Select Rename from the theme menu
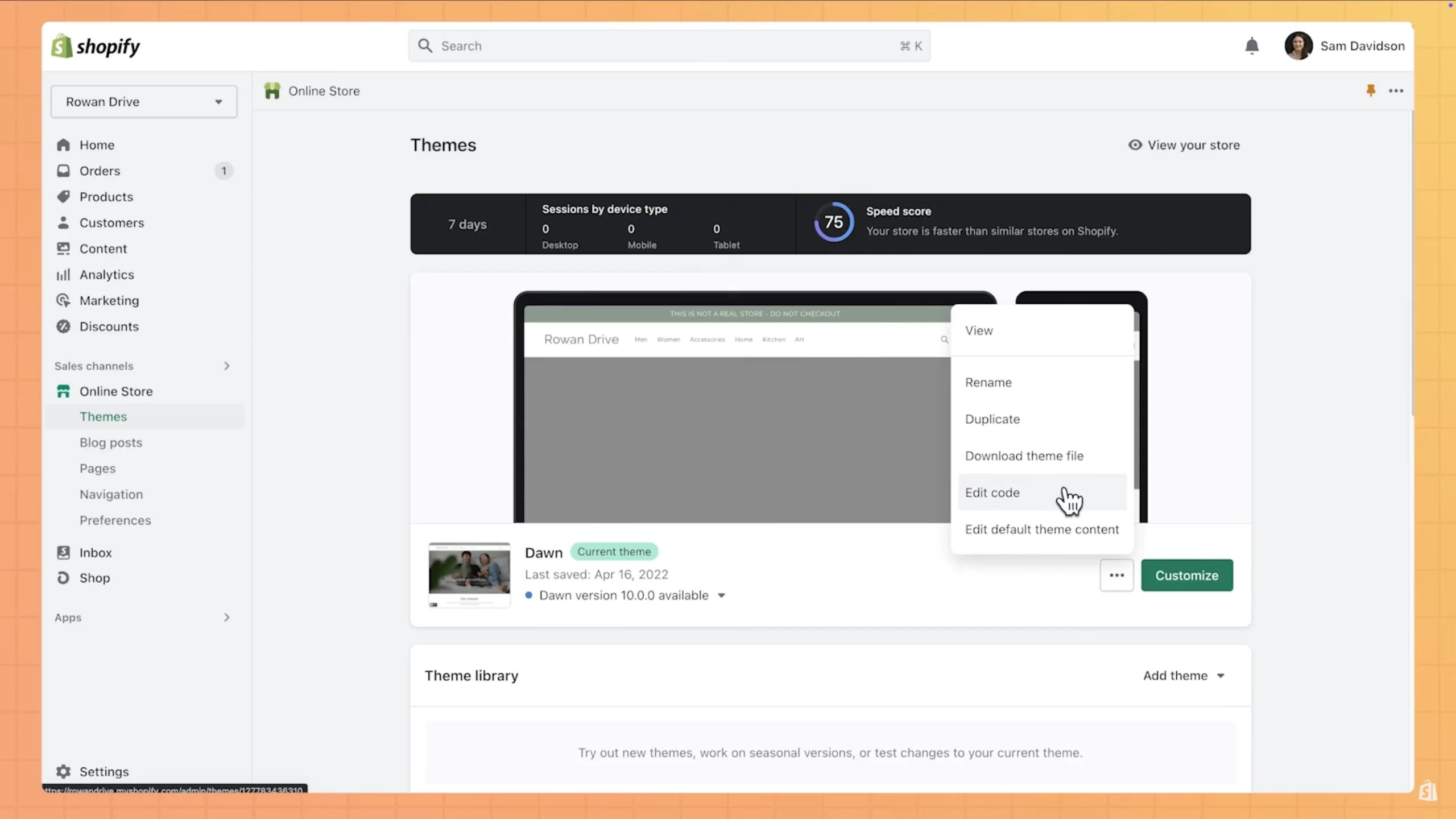This screenshot has width=1456, height=819. (x=1042, y=382)
